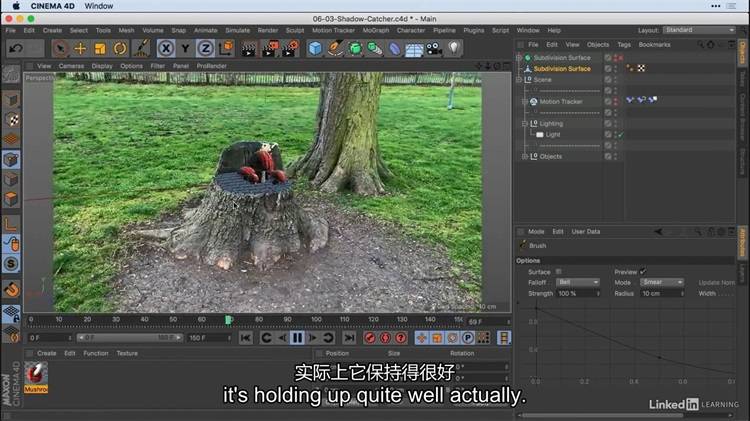Open the Falloff Bell dropdown
The width and height of the screenshot is (750, 421).
578,282
